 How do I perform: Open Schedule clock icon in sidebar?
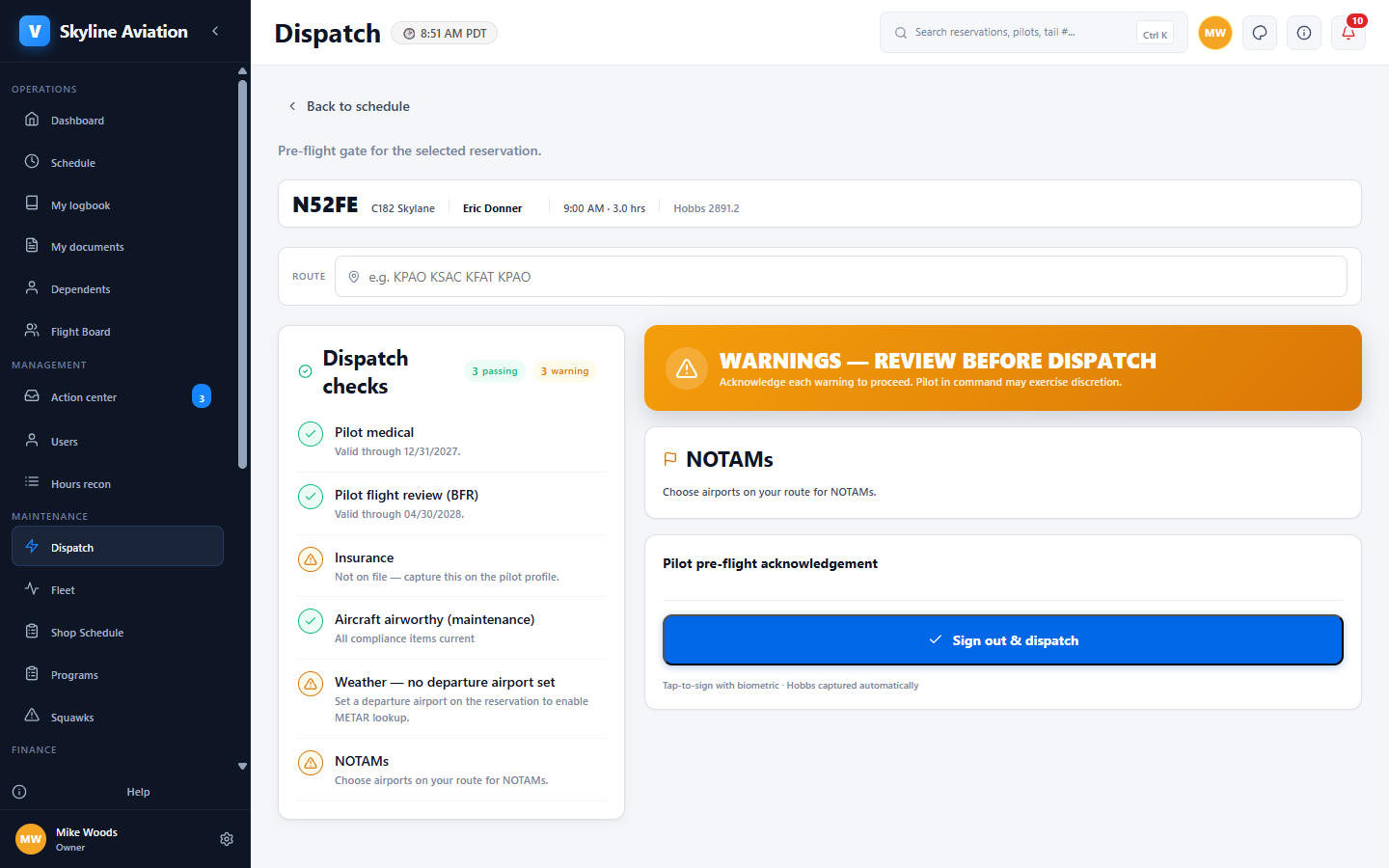point(32,162)
